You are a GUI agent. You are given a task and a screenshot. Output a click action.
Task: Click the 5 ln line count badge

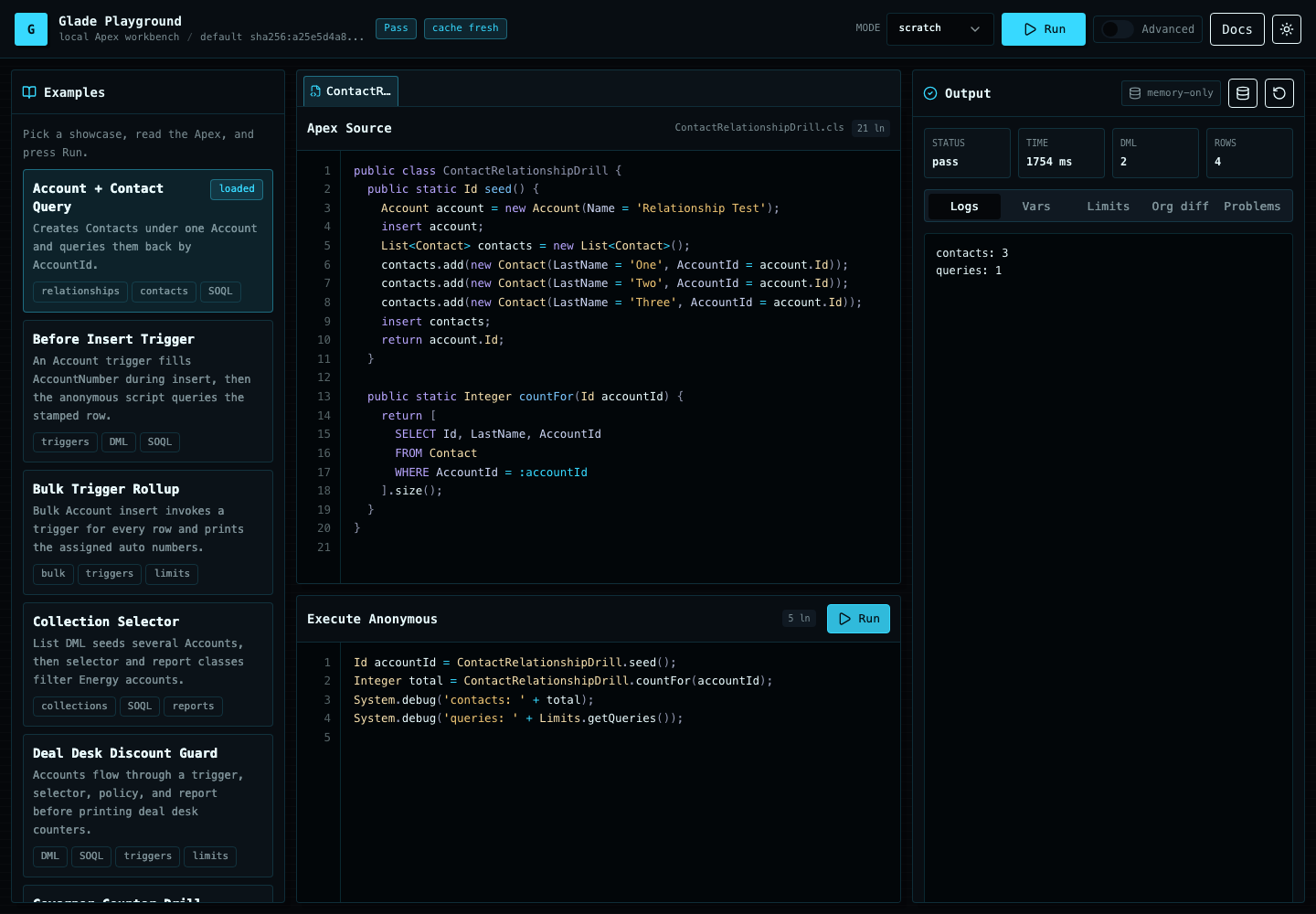[799, 619]
